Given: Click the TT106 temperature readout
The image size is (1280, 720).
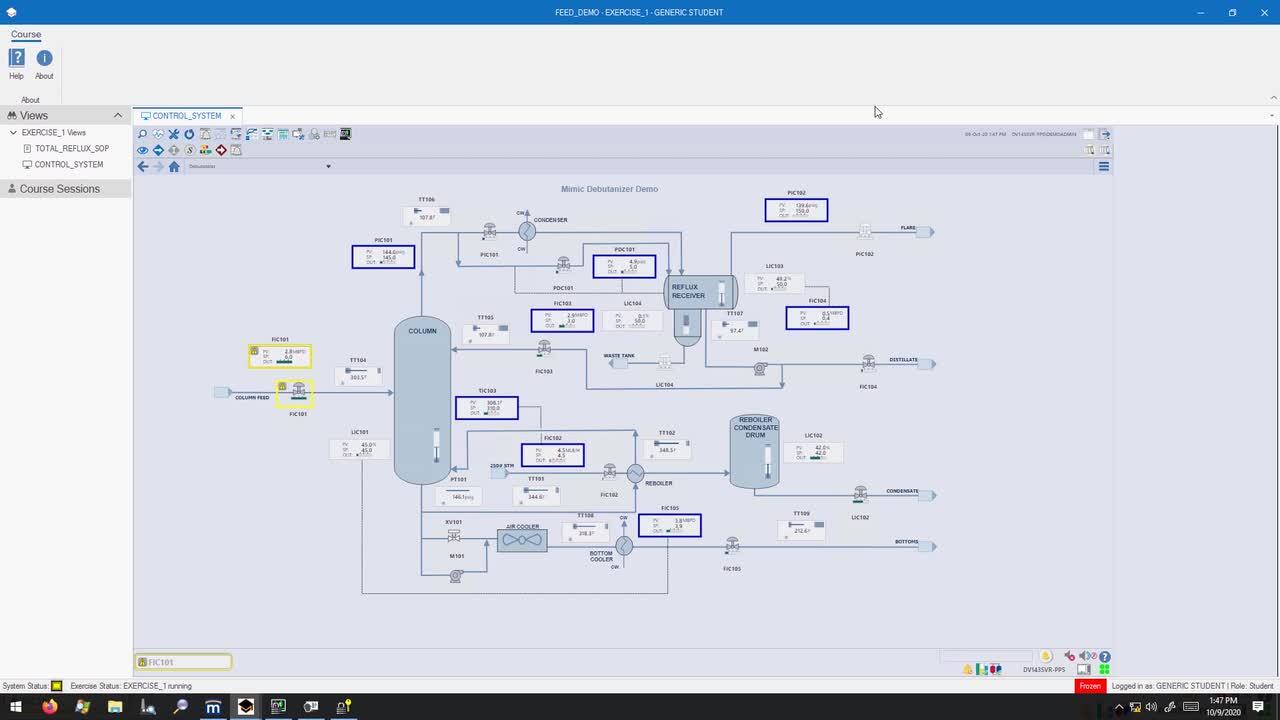Looking at the screenshot, I should (x=427, y=215).
